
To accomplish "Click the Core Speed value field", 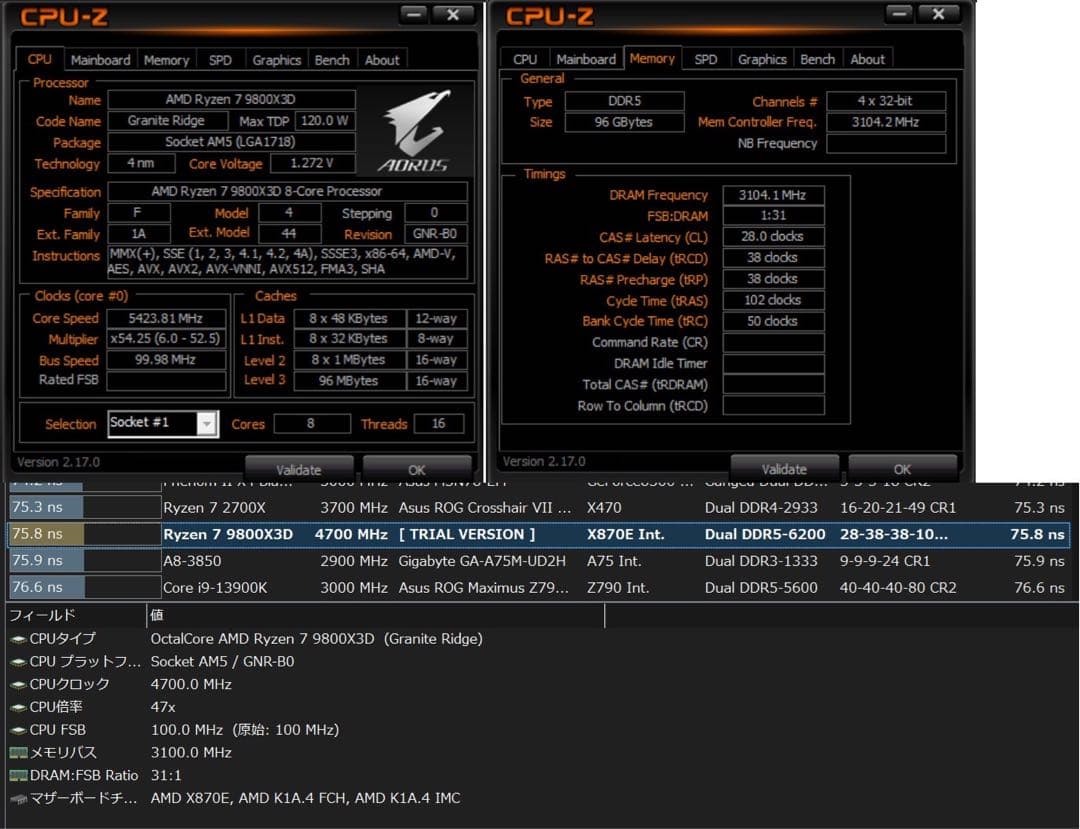I will (166, 318).
